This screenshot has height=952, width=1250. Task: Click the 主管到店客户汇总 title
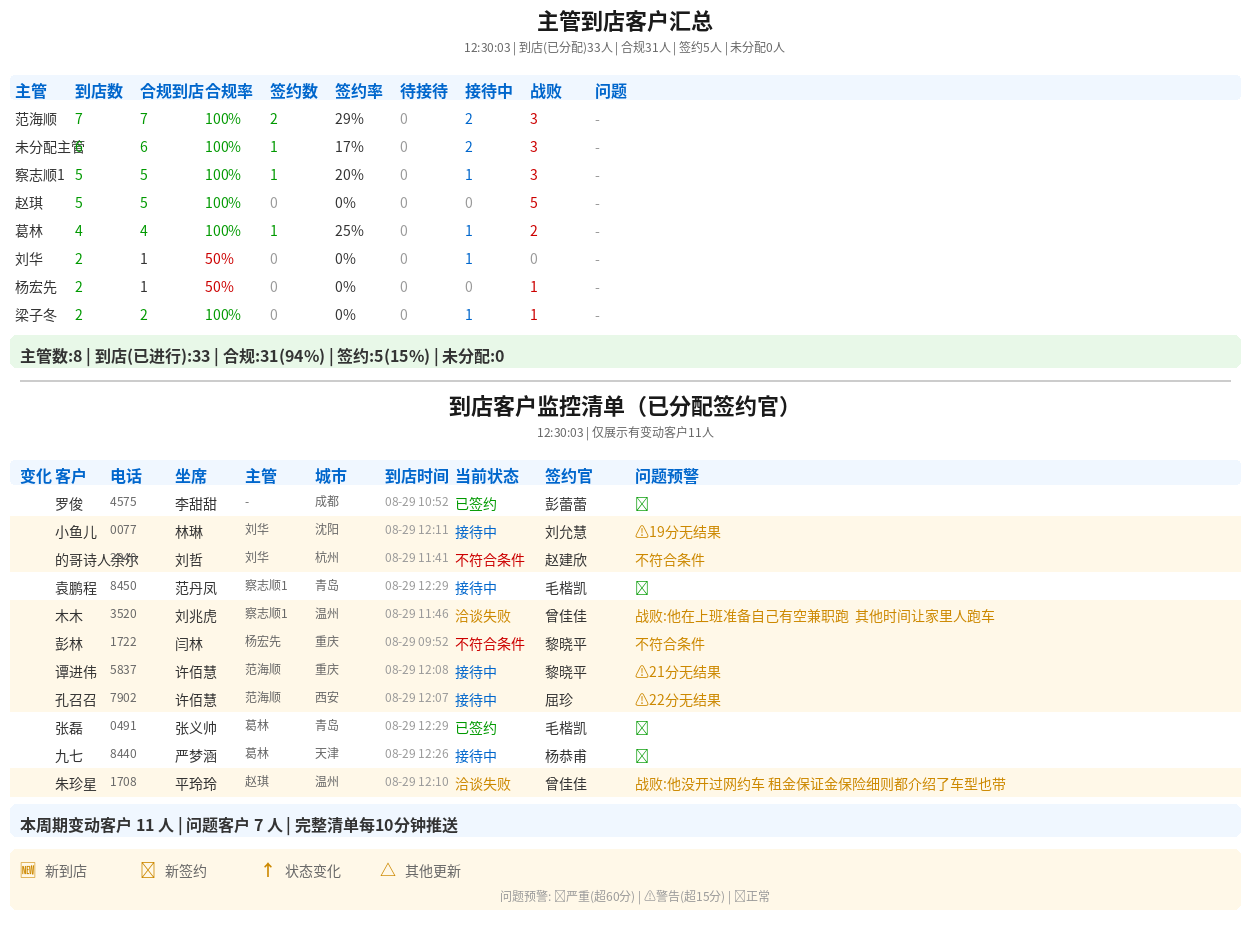point(625,22)
